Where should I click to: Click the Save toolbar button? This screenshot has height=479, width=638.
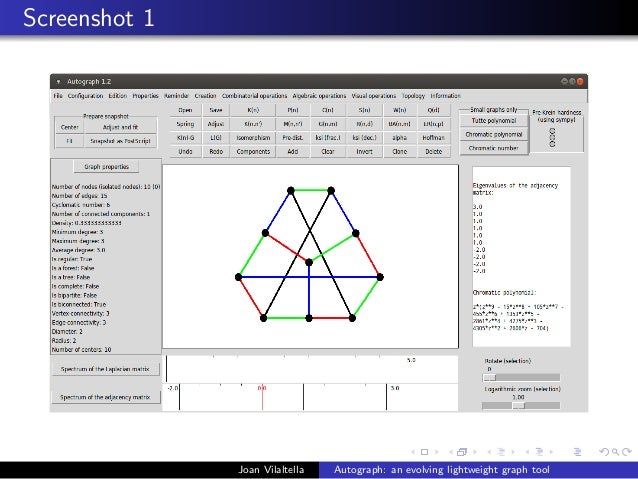pos(216,110)
